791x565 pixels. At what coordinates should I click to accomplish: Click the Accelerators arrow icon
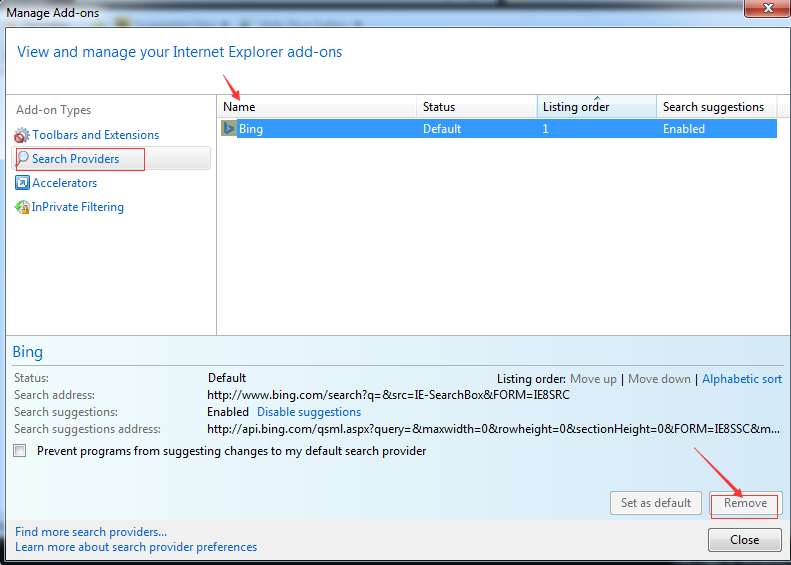pos(22,183)
